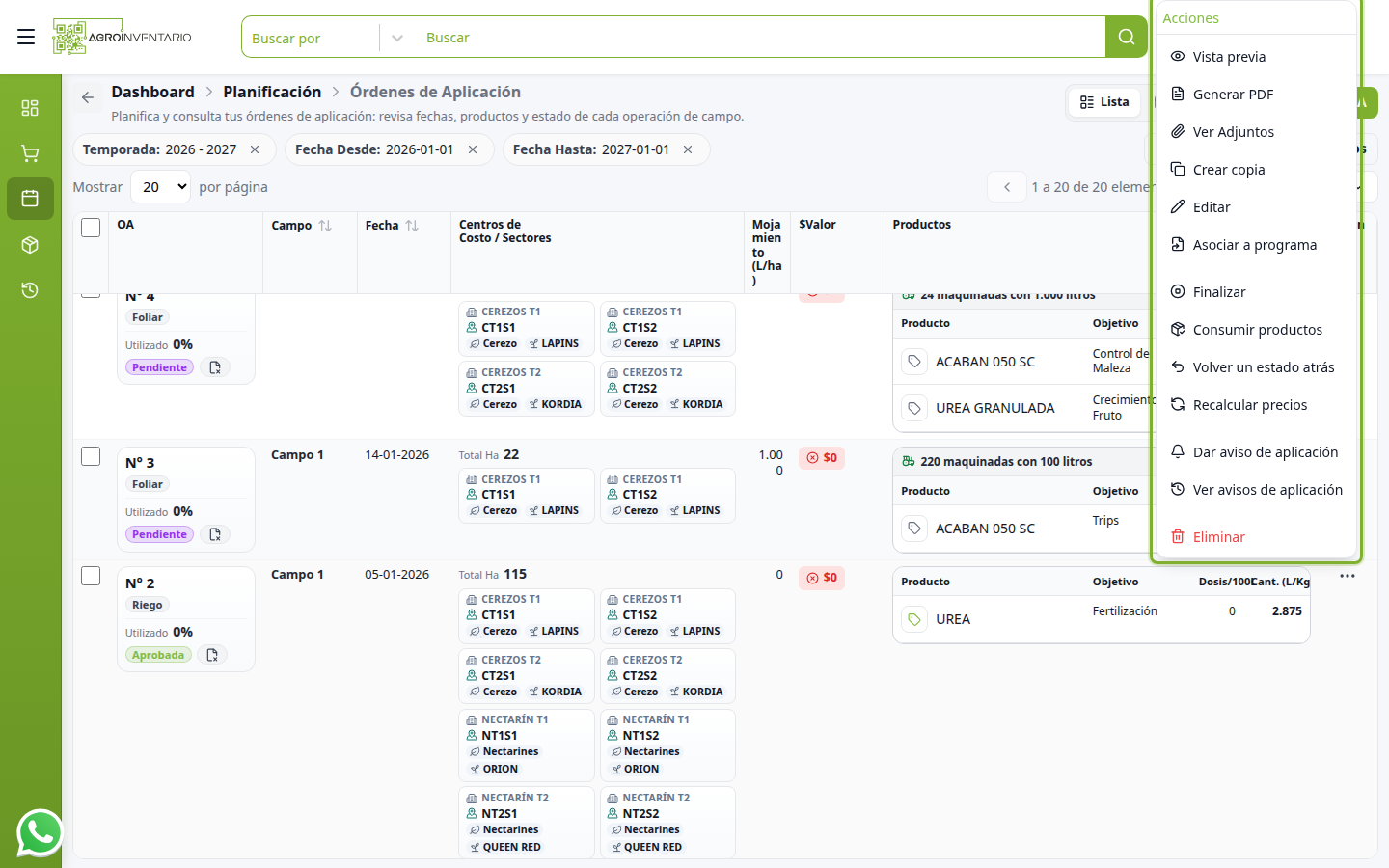Select Vista previa from Acciones menu
This screenshot has width=1389, height=868.
(x=1256, y=57)
